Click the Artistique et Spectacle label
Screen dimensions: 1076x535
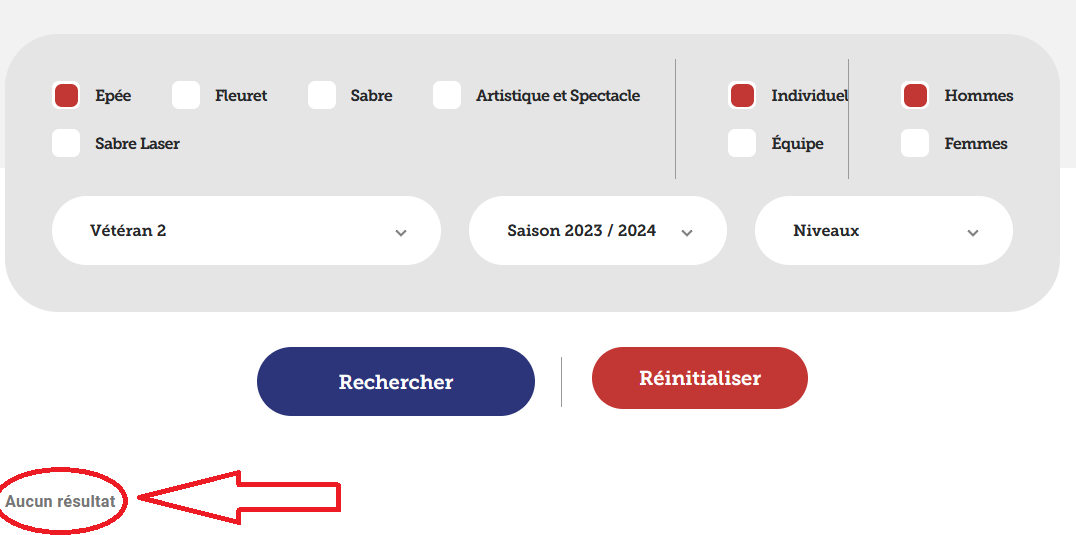click(558, 96)
